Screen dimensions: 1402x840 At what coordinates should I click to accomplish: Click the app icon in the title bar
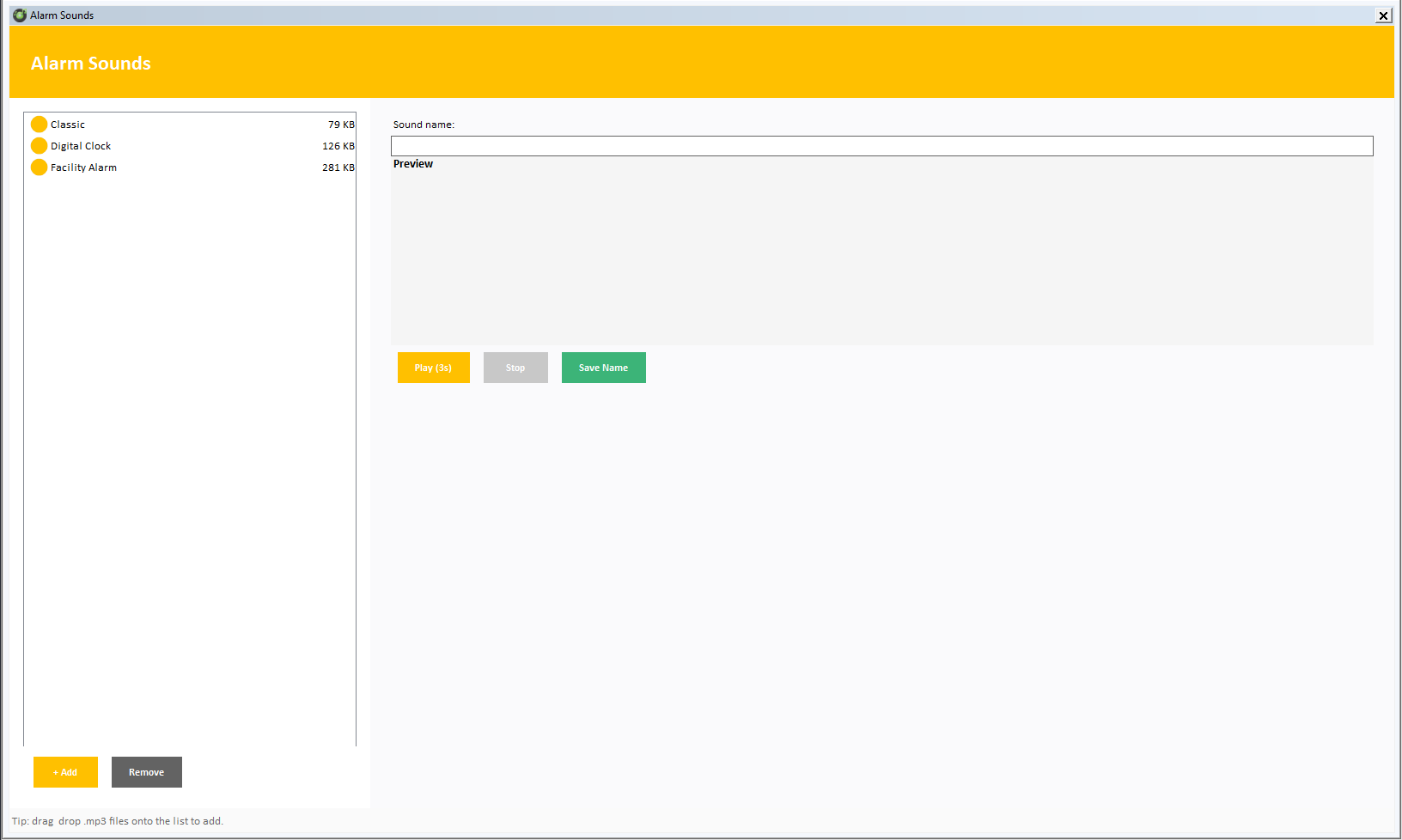tap(20, 15)
